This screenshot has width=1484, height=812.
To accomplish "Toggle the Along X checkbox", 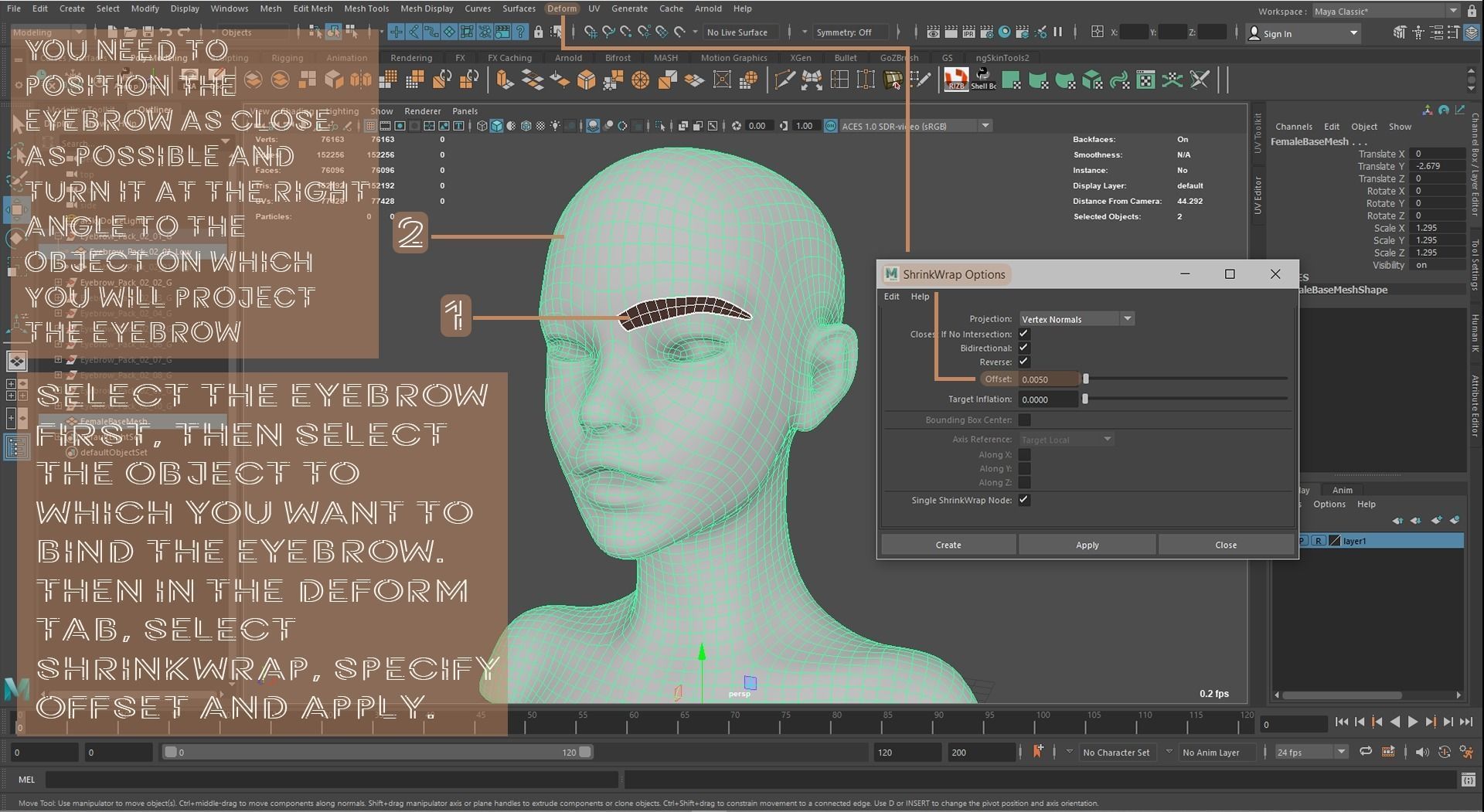I will (1024, 454).
